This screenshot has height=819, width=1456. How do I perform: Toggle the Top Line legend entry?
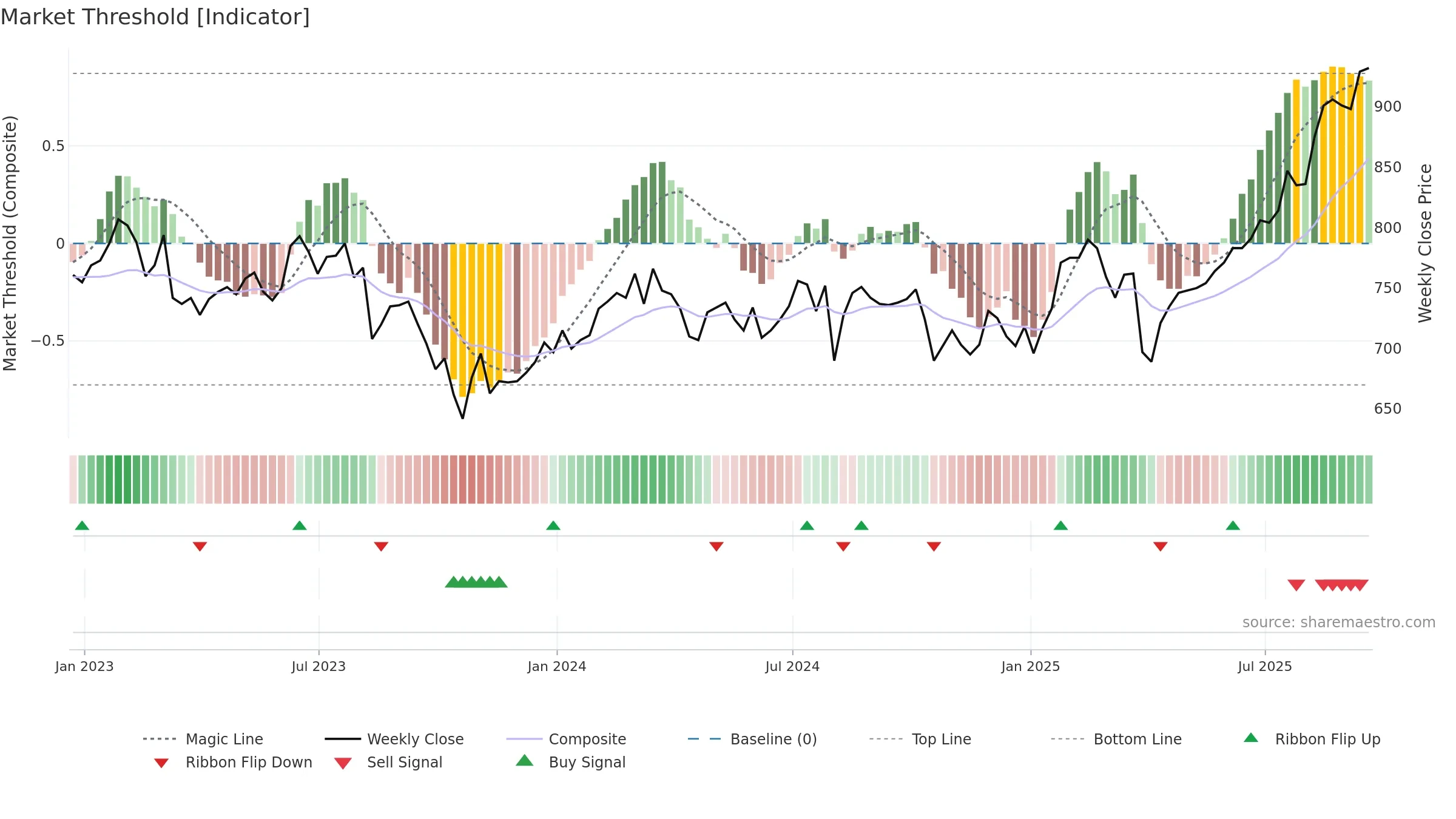tap(920, 739)
